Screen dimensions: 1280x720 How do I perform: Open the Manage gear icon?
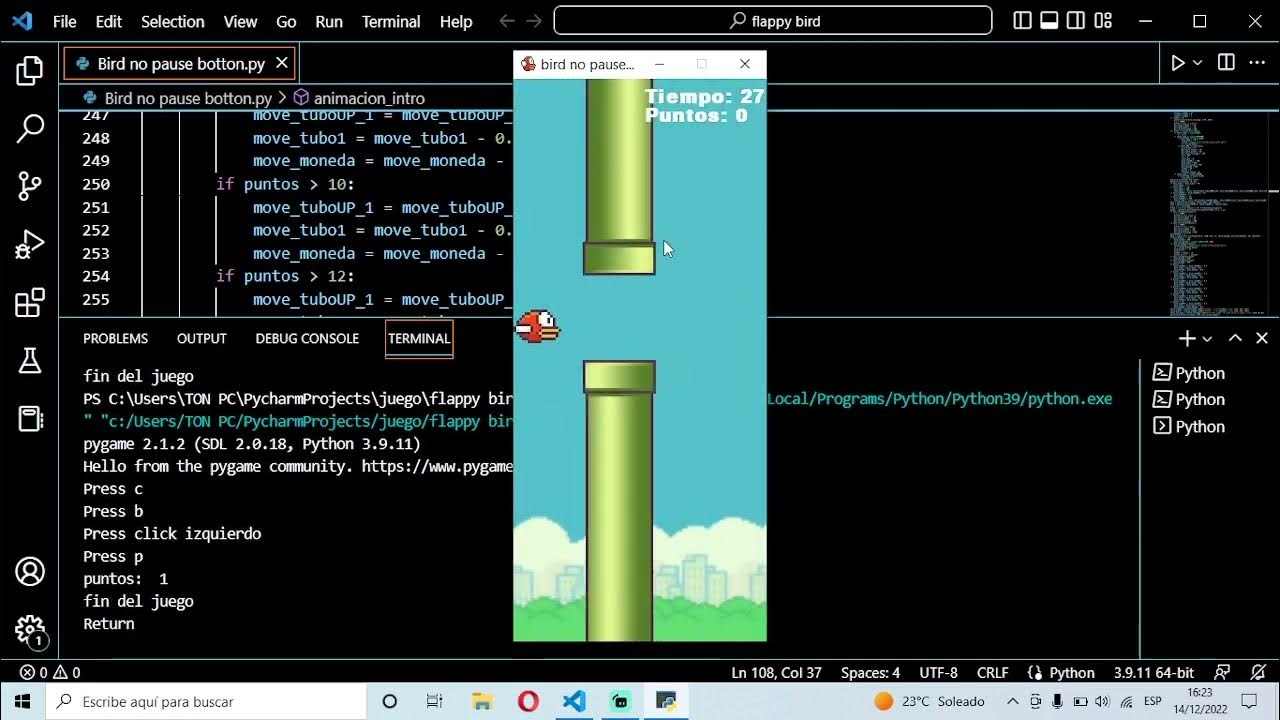point(30,630)
